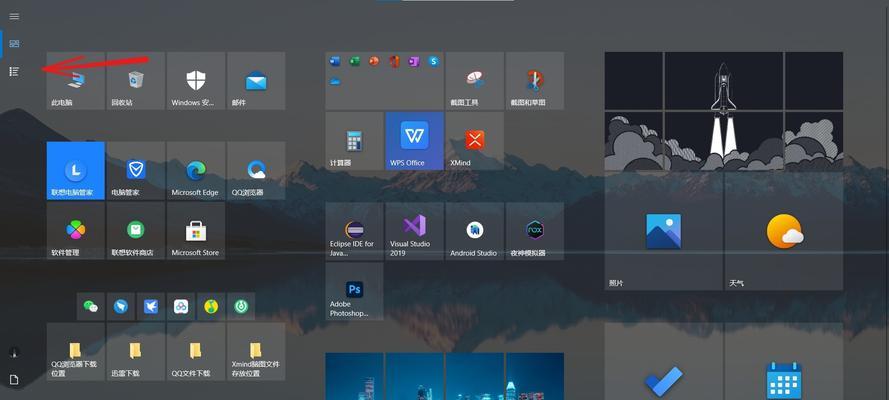Launch the Eclipse IDE for Java tile
Image resolution: width=889 pixels, height=400 pixels.
354,231
